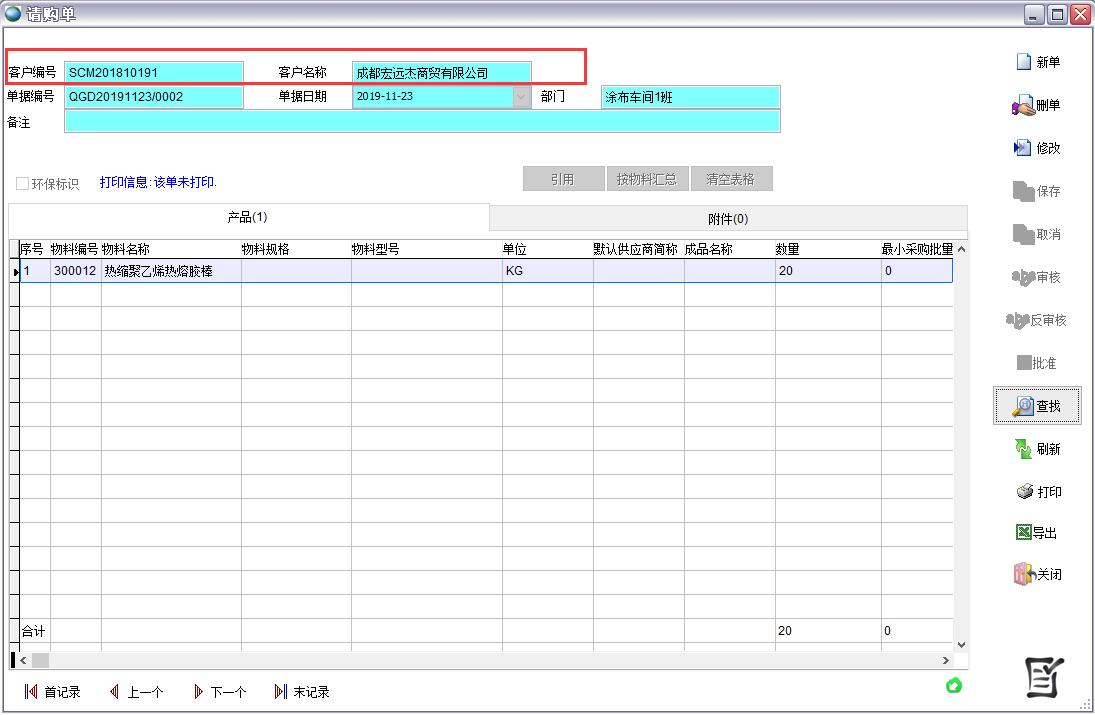Toggle the 环保标识 checkbox

pyautogui.click(x=22, y=184)
